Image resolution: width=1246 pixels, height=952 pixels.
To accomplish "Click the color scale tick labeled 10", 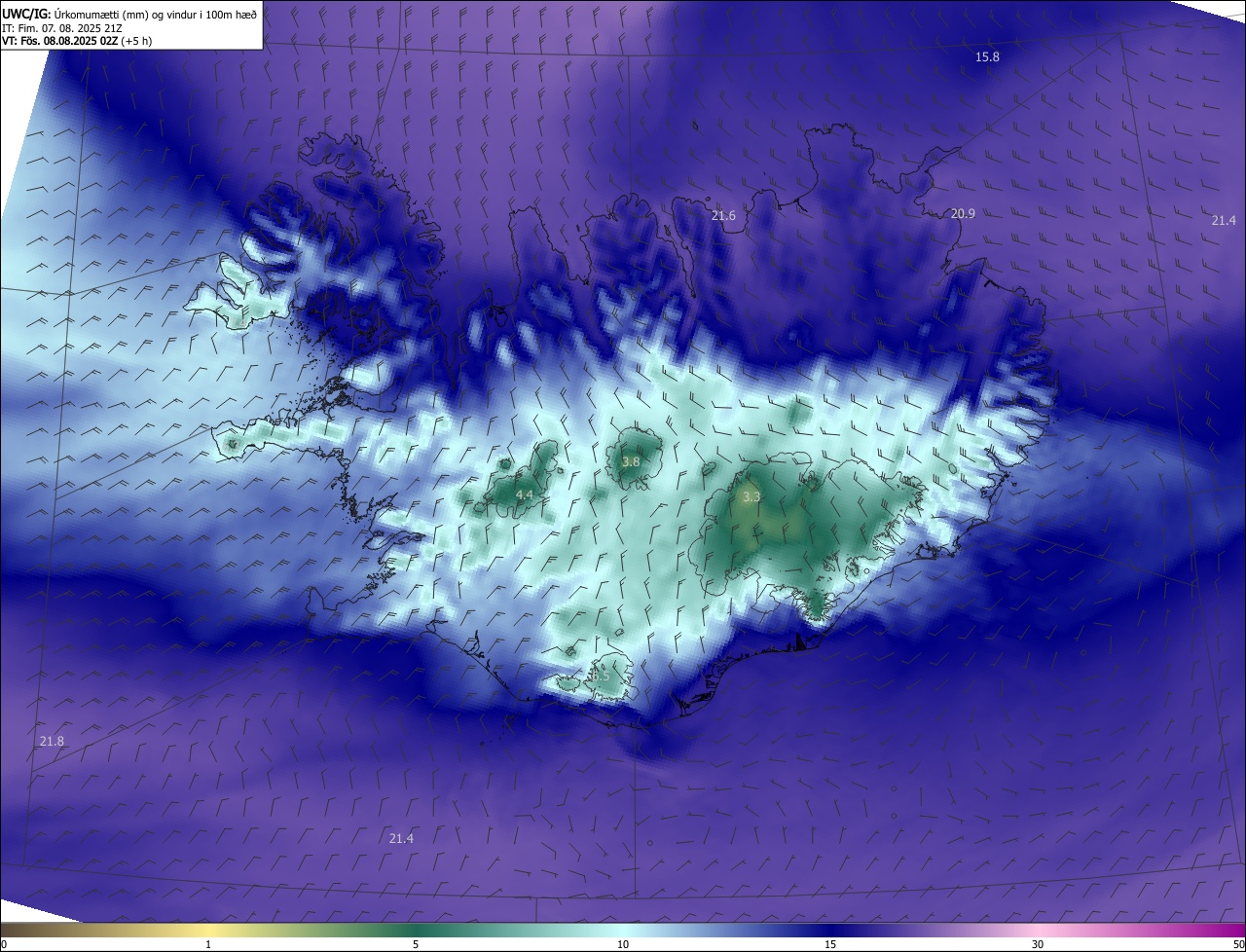I will pyautogui.click(x=623, y=944).
